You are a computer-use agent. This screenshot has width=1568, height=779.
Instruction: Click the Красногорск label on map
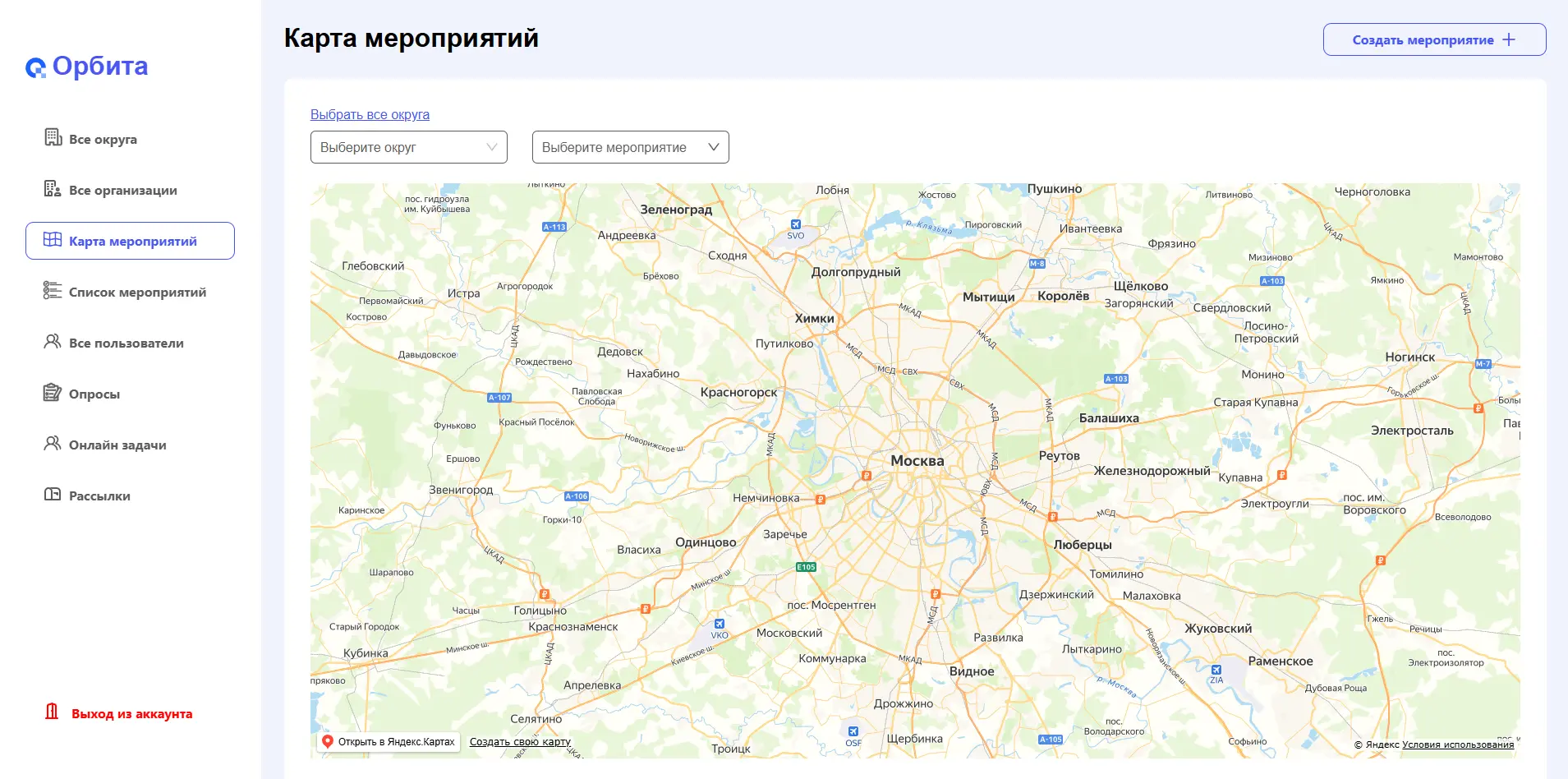[x=738, y=392]
